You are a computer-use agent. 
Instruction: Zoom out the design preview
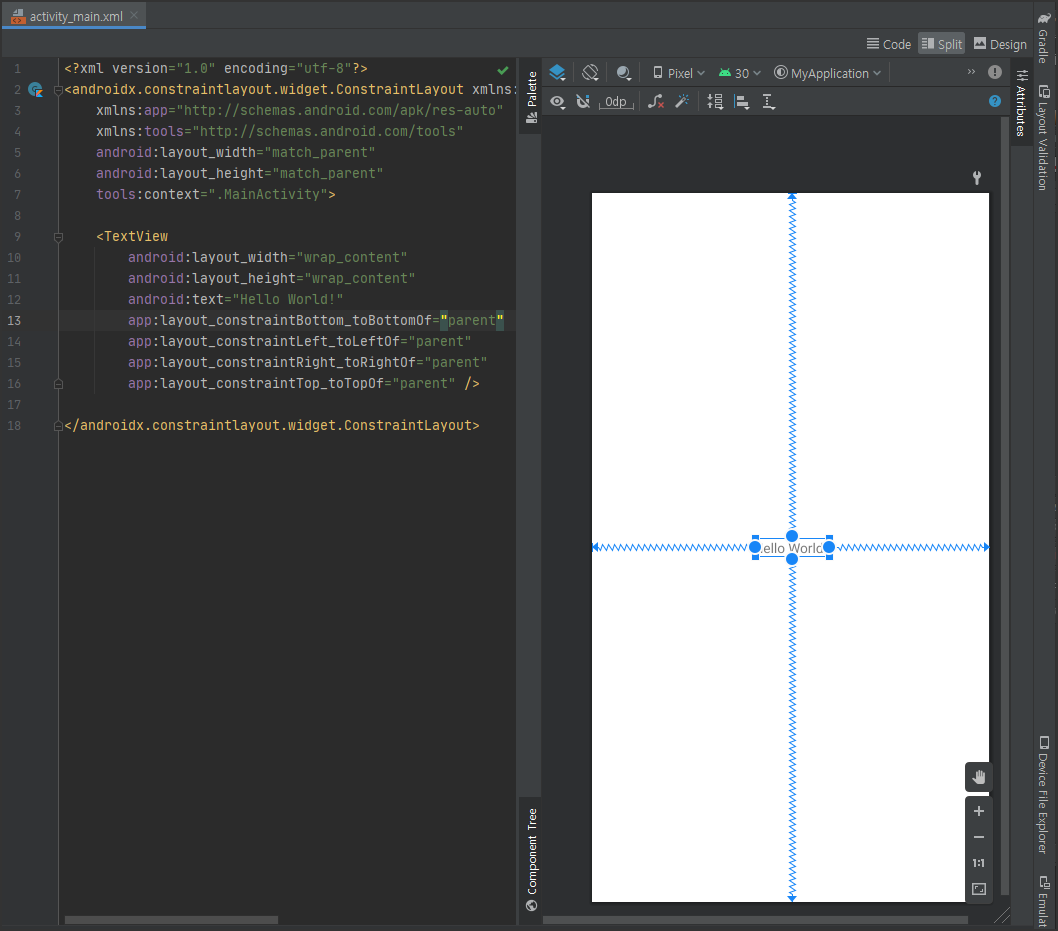point(978,837)
